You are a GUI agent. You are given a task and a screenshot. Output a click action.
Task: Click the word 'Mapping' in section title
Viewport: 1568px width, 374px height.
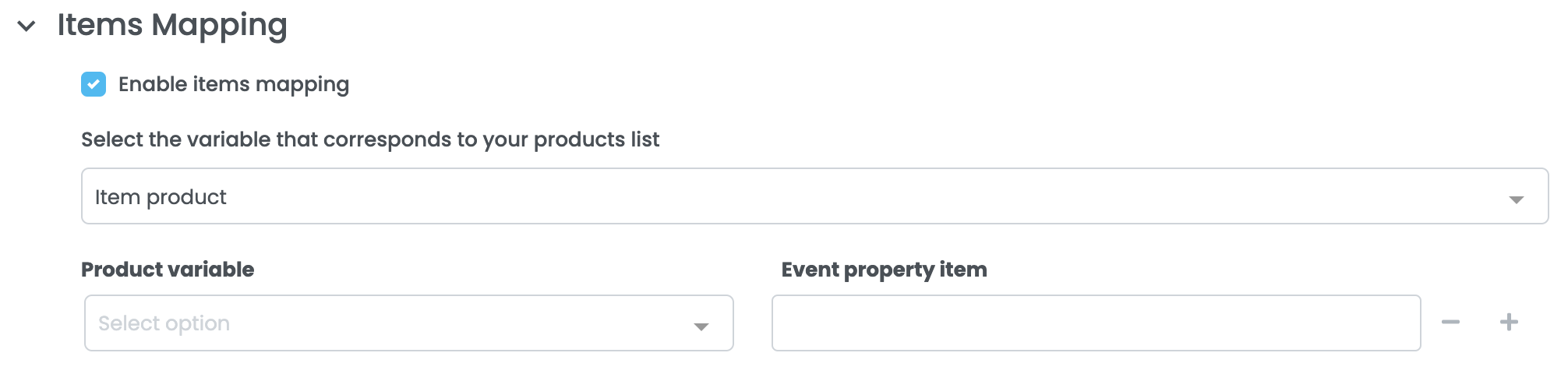coord(219,25)
